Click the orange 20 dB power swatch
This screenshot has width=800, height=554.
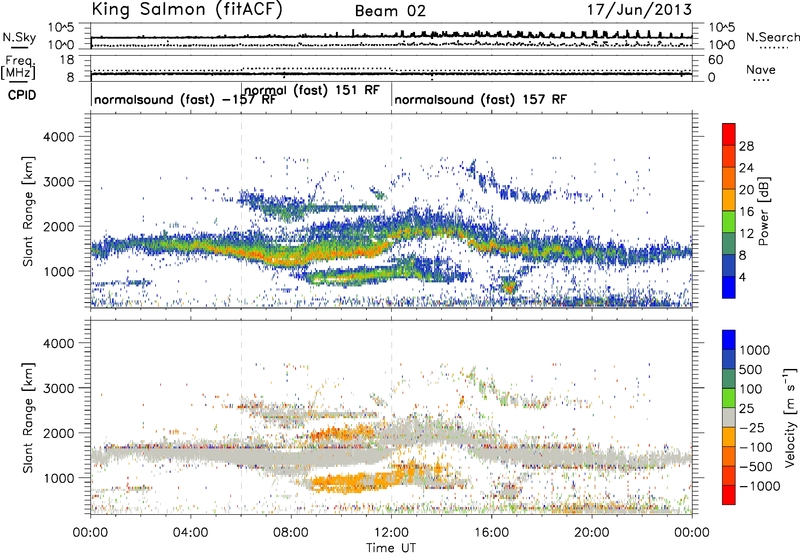tap(729, 199)
